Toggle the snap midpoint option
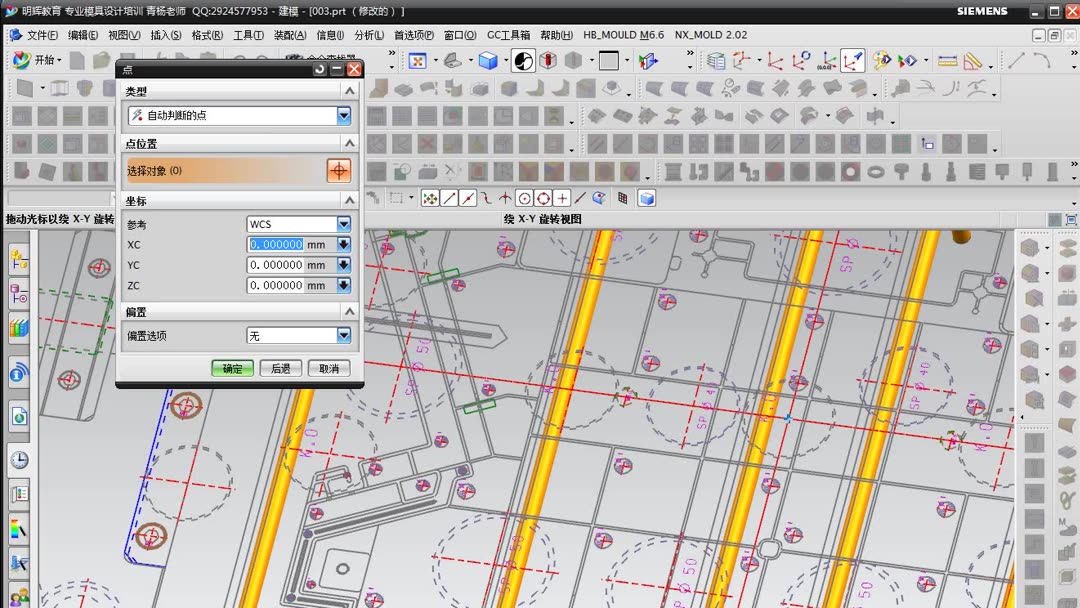The height and width of the screenshot is (608, 1080). tap(468, 198)
